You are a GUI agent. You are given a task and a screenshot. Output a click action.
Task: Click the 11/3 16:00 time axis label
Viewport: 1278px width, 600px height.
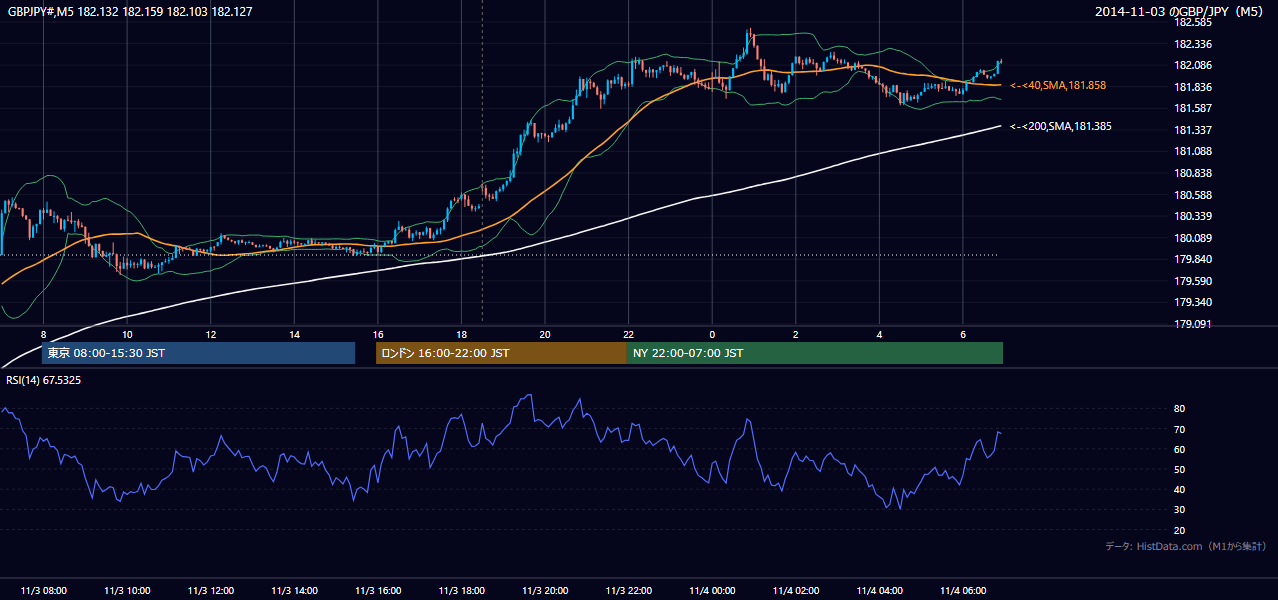pyautogui.click(x=378, y=591)
